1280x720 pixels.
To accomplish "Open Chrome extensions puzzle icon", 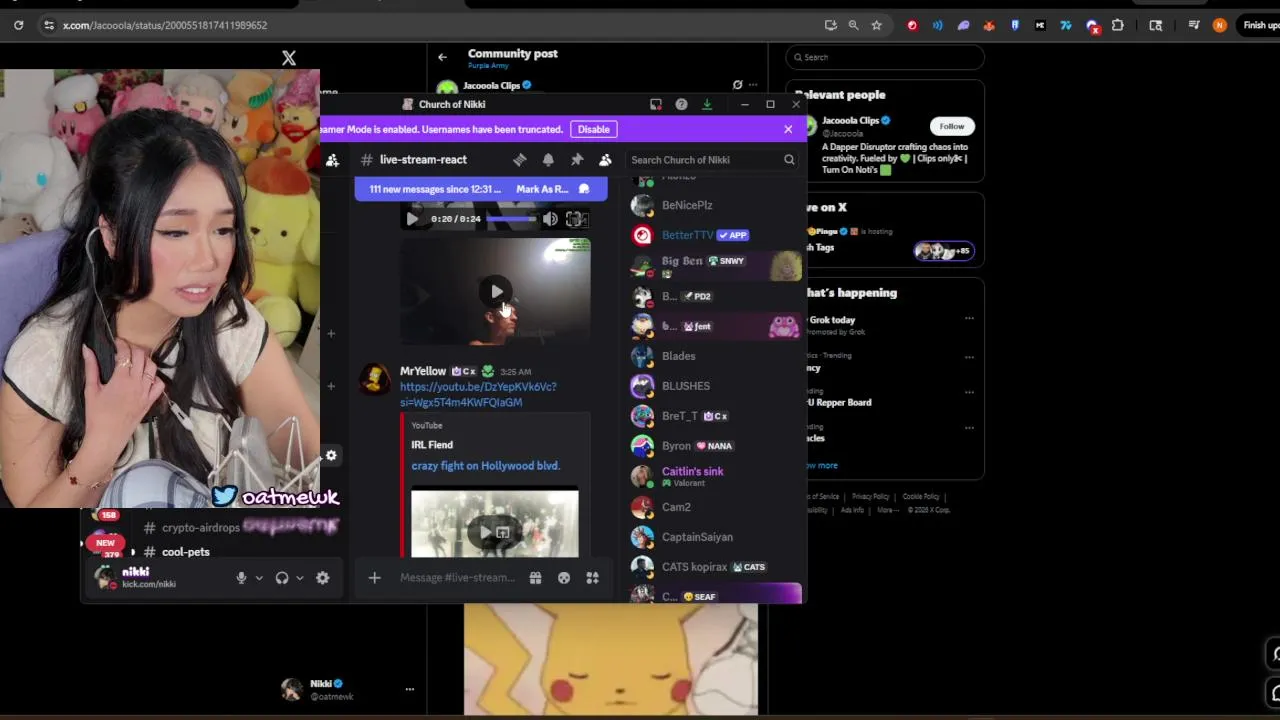I will coord(1118,25).
